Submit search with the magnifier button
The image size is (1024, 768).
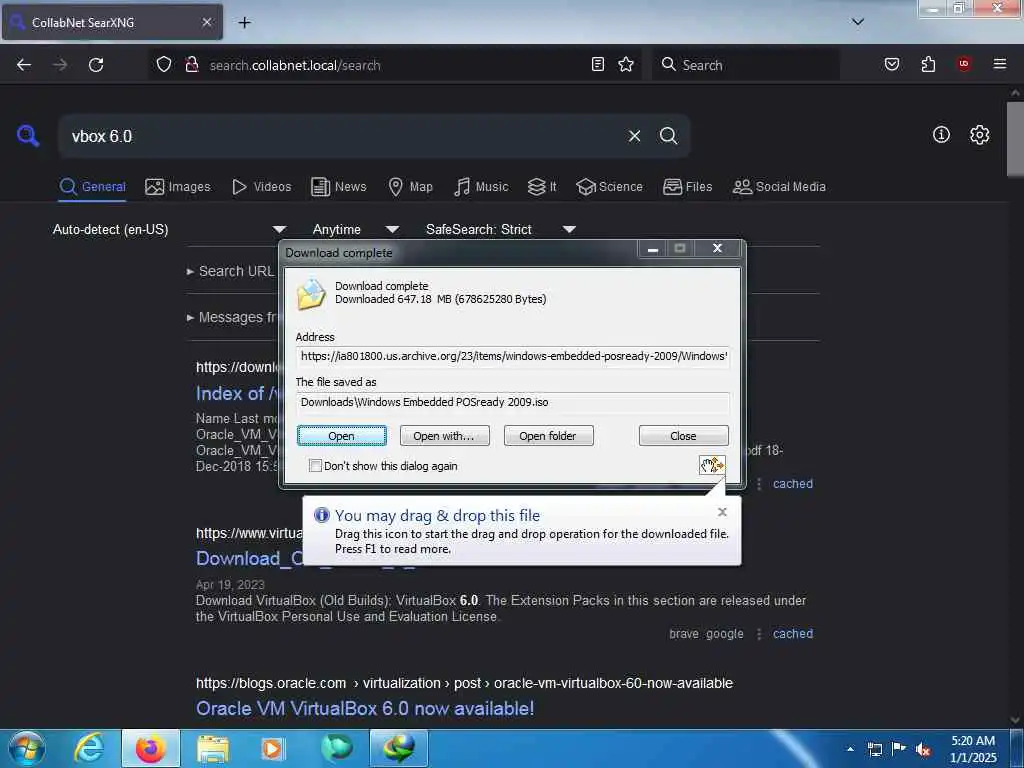tap(669, 136)
